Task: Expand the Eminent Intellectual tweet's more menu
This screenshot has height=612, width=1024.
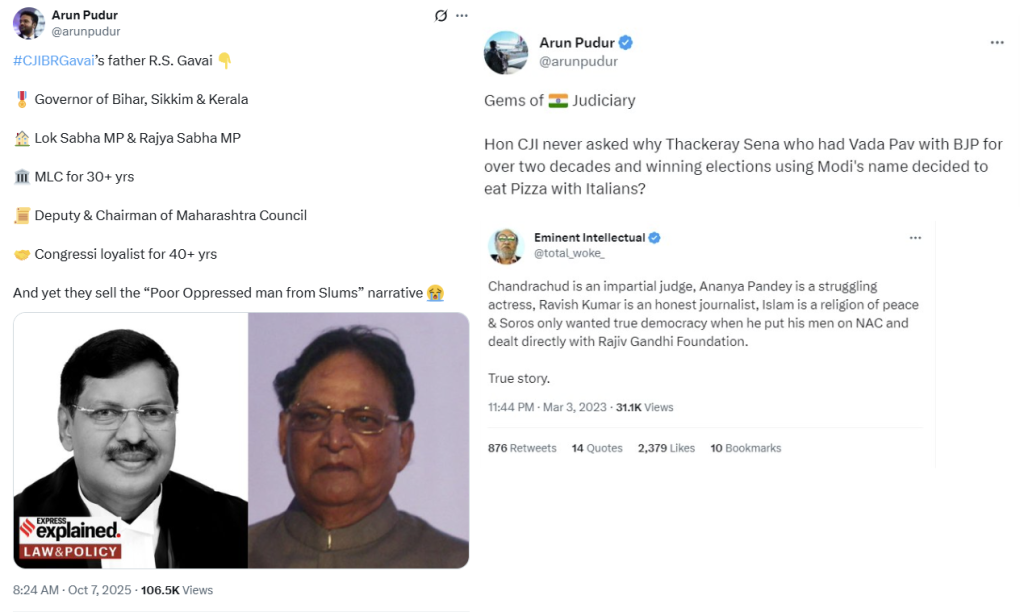Action: [x=915, y=238]
